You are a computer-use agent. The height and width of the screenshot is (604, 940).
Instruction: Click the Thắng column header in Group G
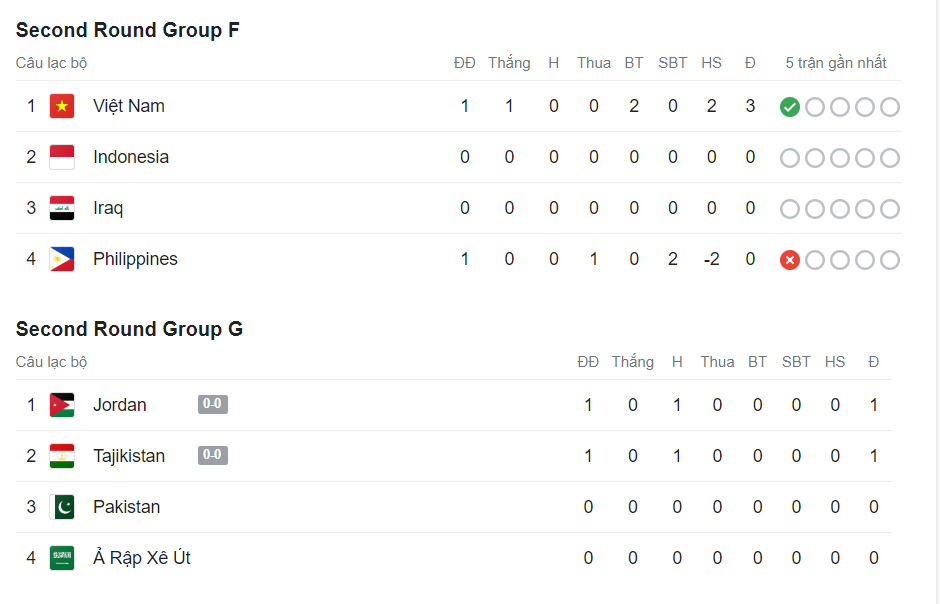(x=632, y=362)
